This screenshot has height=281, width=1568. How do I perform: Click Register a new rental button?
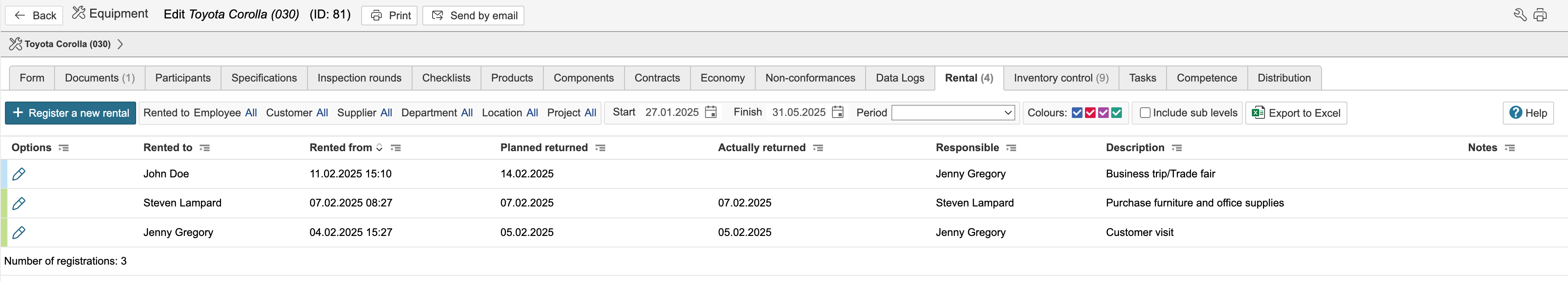click(71, 113)
